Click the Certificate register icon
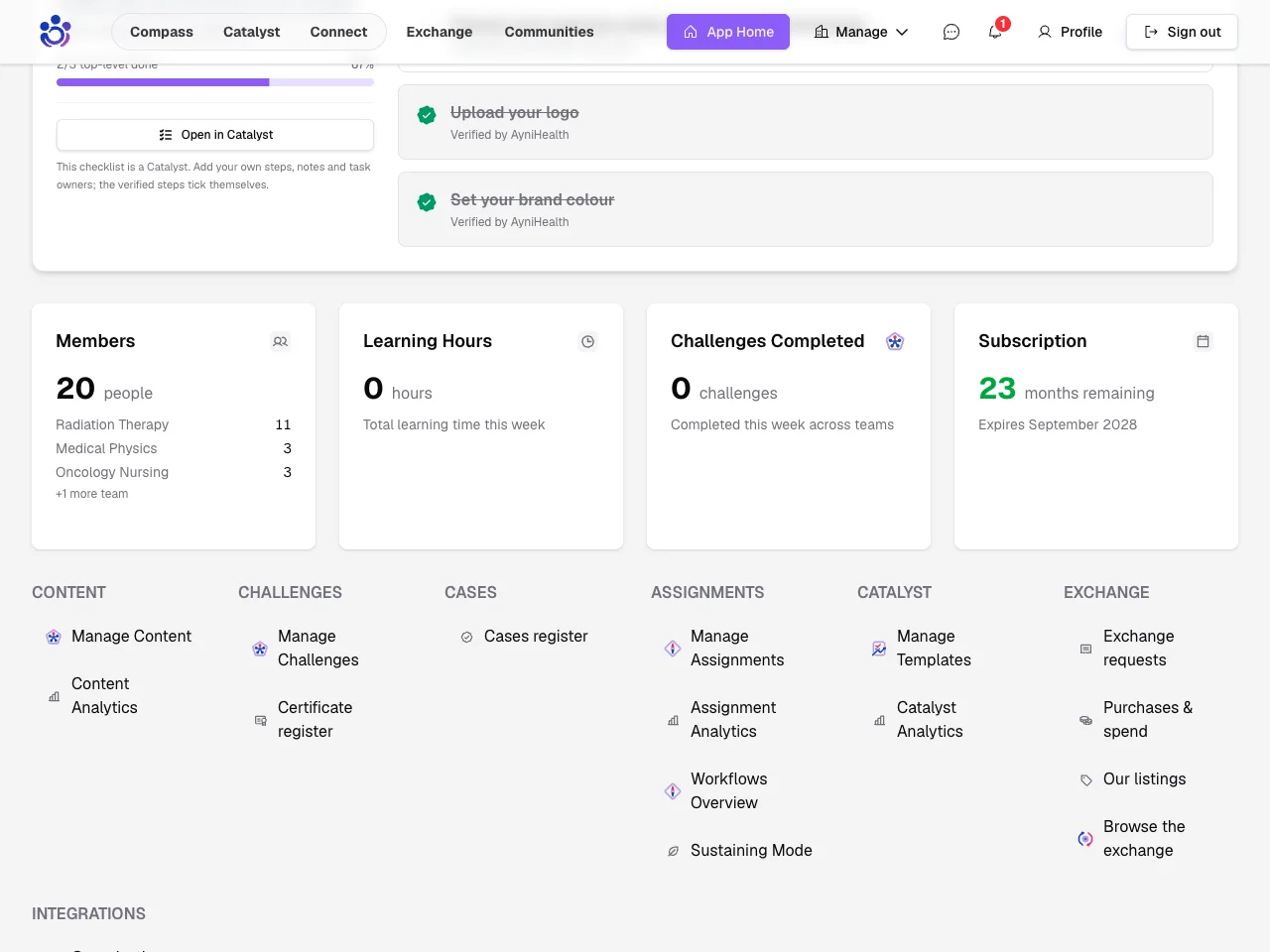The image size is (1270, 952). pyautogui.click(x=260, y=720)
